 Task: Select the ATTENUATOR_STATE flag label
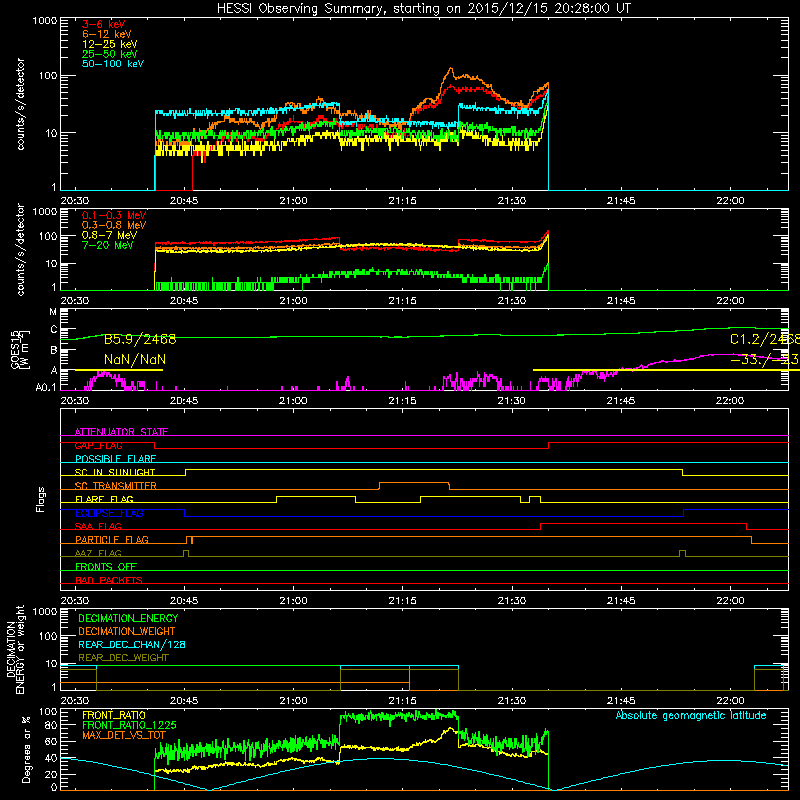point(121,432)
